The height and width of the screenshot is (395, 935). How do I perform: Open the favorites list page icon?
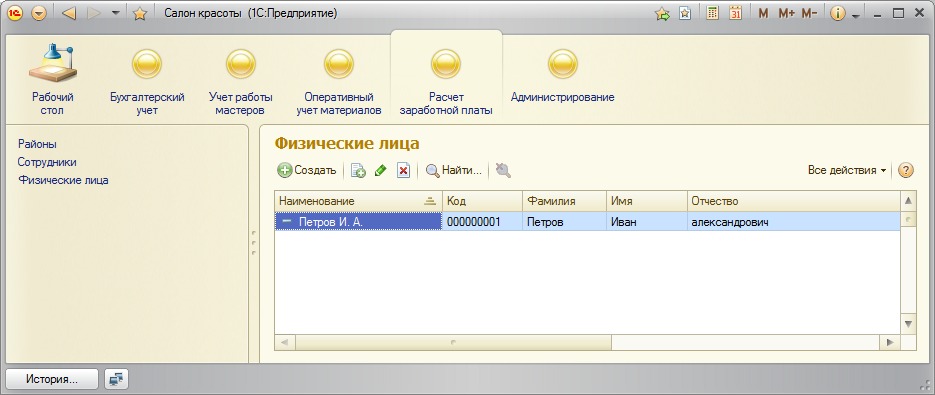pyautogui.click(x=685, y=13)
